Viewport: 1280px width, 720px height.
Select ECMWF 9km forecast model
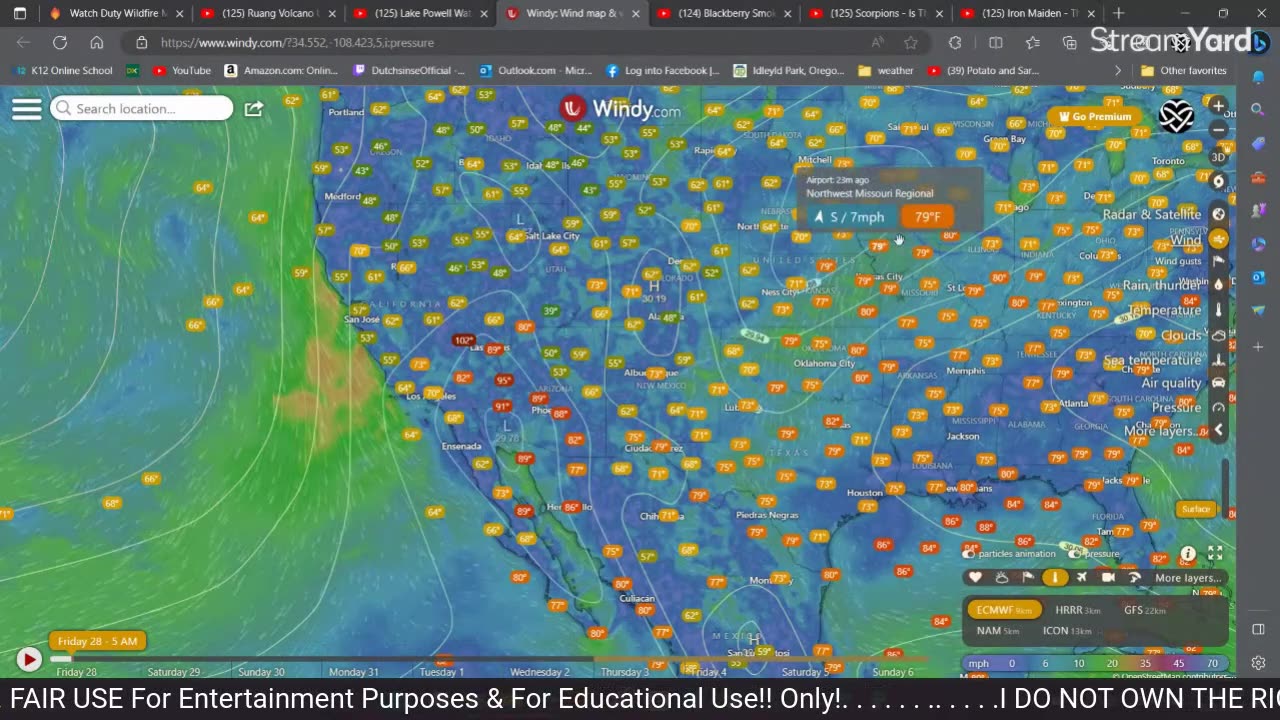(1004, 610)
